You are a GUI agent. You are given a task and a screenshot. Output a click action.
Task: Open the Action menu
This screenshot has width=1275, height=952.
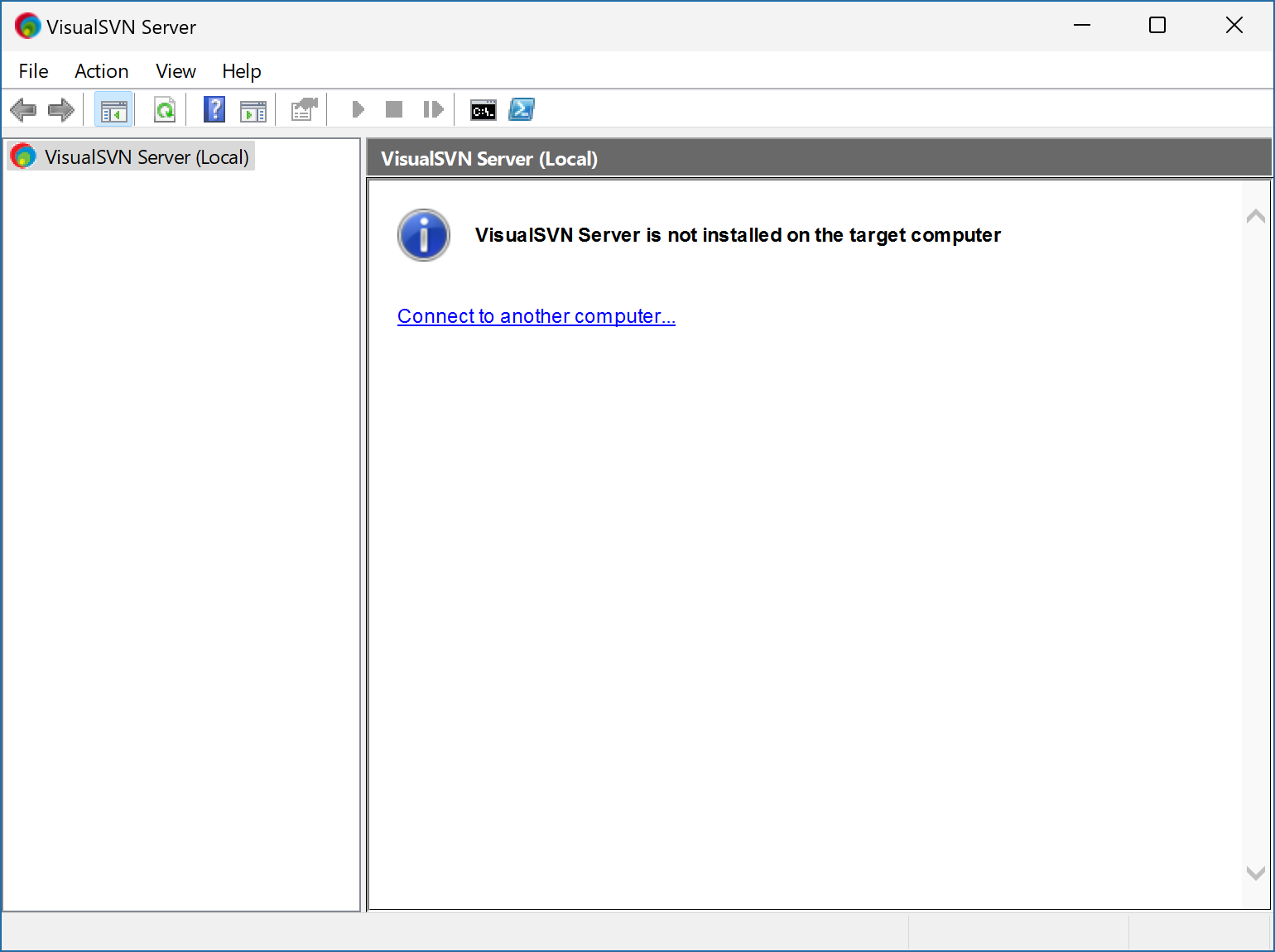click(102, 71)
